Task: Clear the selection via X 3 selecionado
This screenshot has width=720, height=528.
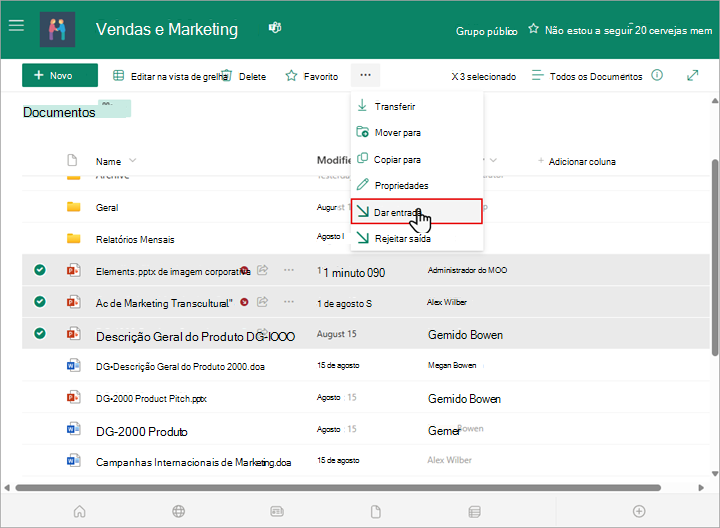Action: click(484, 77)
